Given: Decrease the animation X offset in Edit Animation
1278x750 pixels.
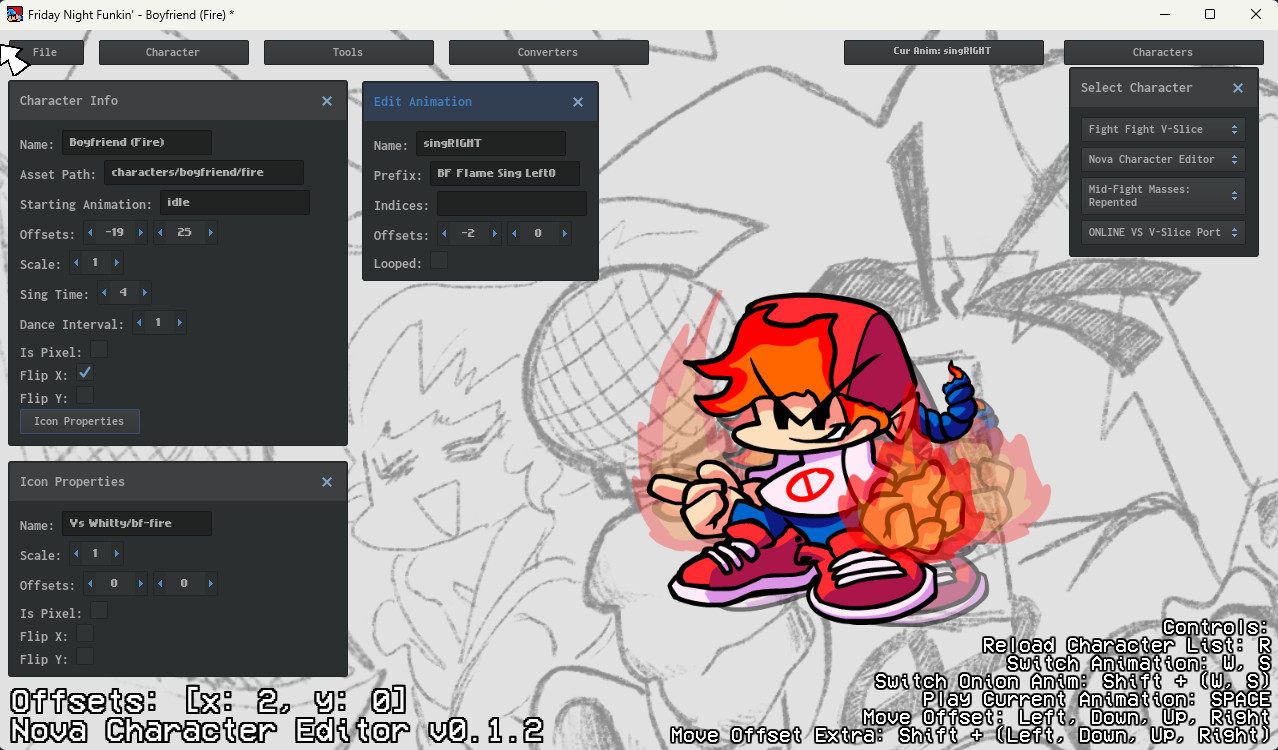Looking at the screenshot, I should pyautogui.click(x=444, y=232).
